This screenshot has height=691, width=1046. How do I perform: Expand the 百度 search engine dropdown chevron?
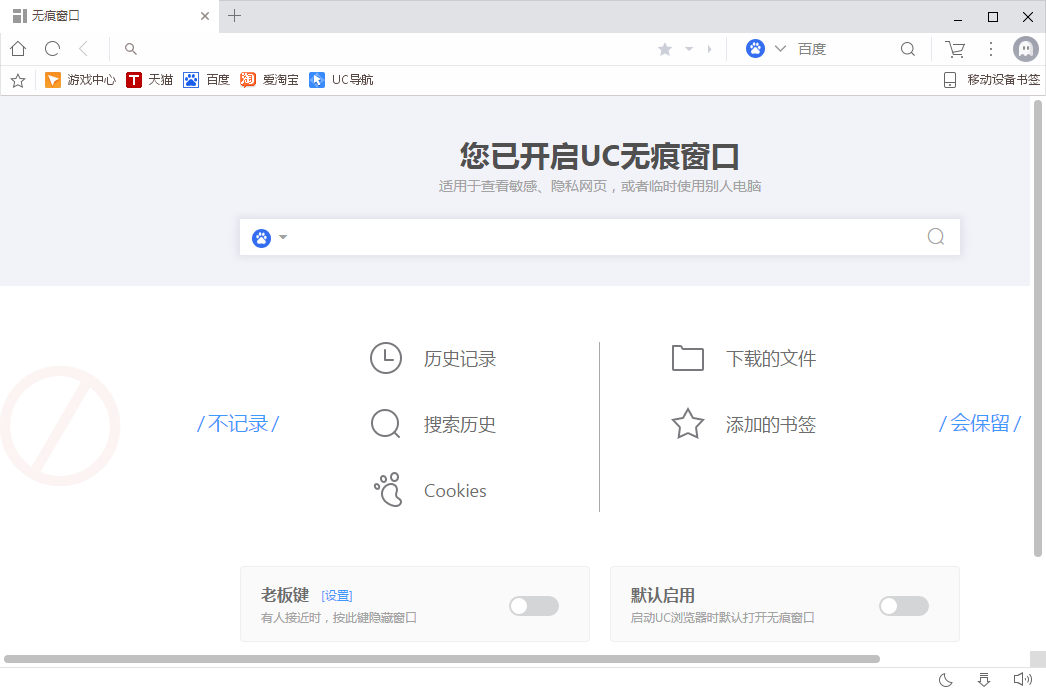point(780,48)
